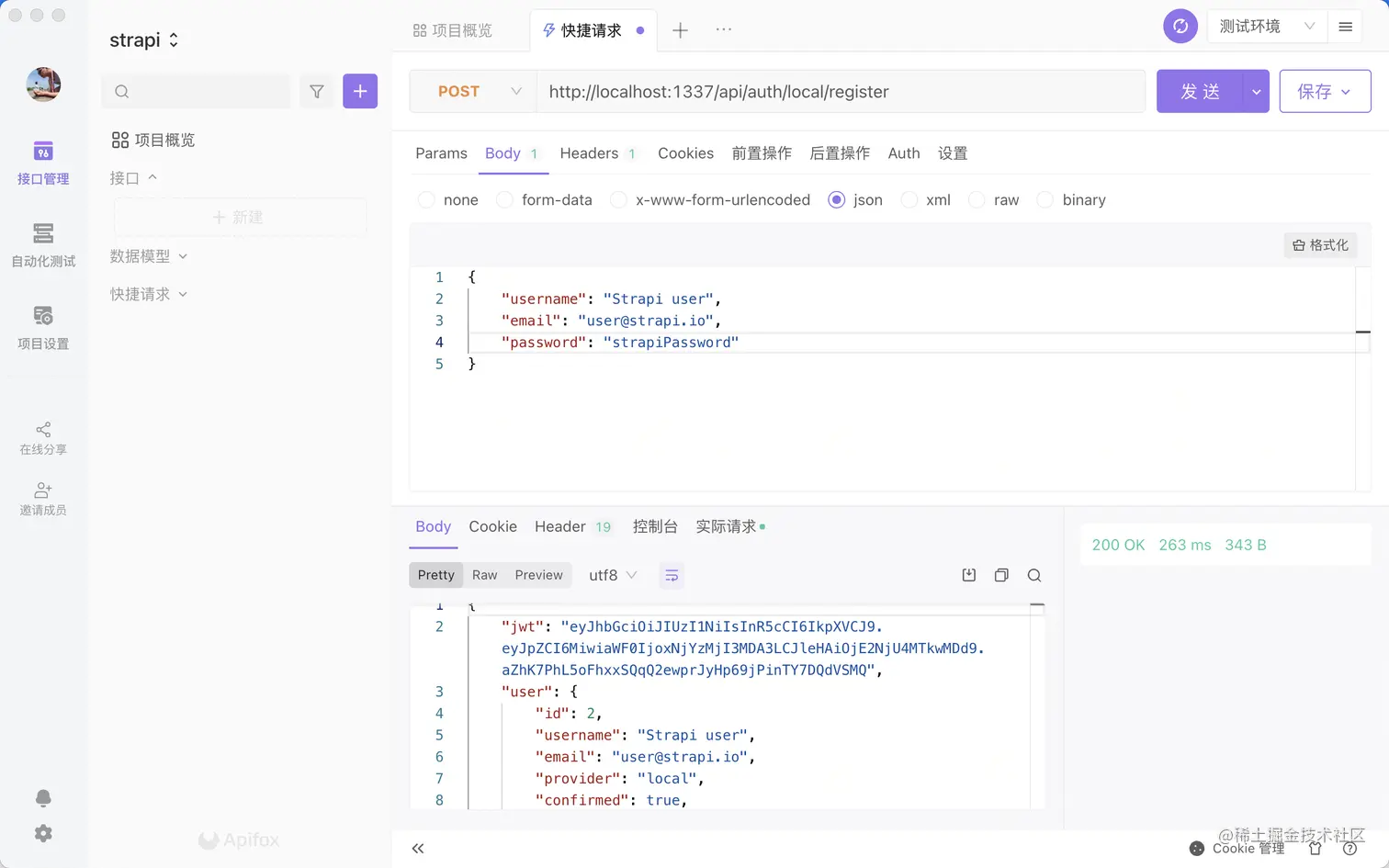The height and width of the screenshot is (868, 1389).
Task: Select the raw body type
Action: tap(994, 199)
